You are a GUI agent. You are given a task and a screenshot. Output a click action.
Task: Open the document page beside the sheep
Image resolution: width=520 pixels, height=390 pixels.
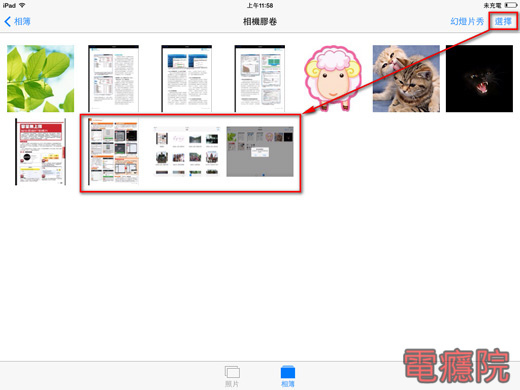tap(260, 79)
